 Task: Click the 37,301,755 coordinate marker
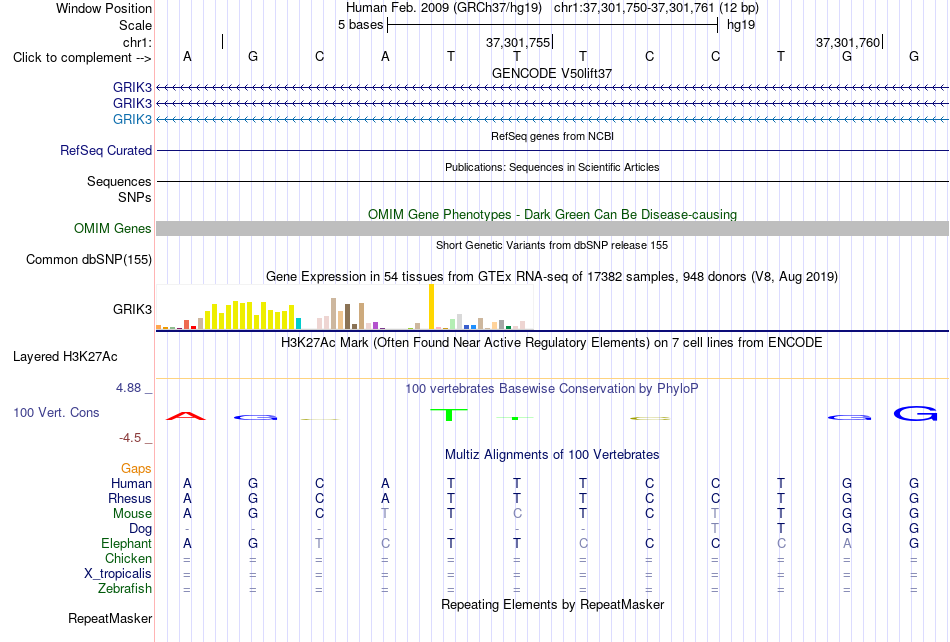point(517,42)
